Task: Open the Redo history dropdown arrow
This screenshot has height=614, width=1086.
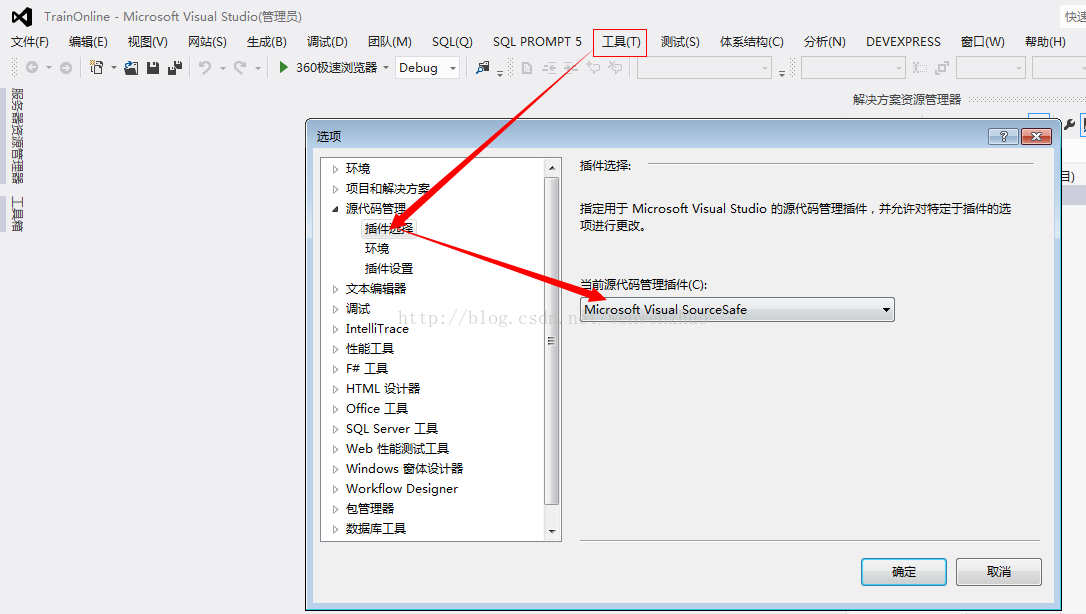Action: pyautogui.click(x=257, y=68)
